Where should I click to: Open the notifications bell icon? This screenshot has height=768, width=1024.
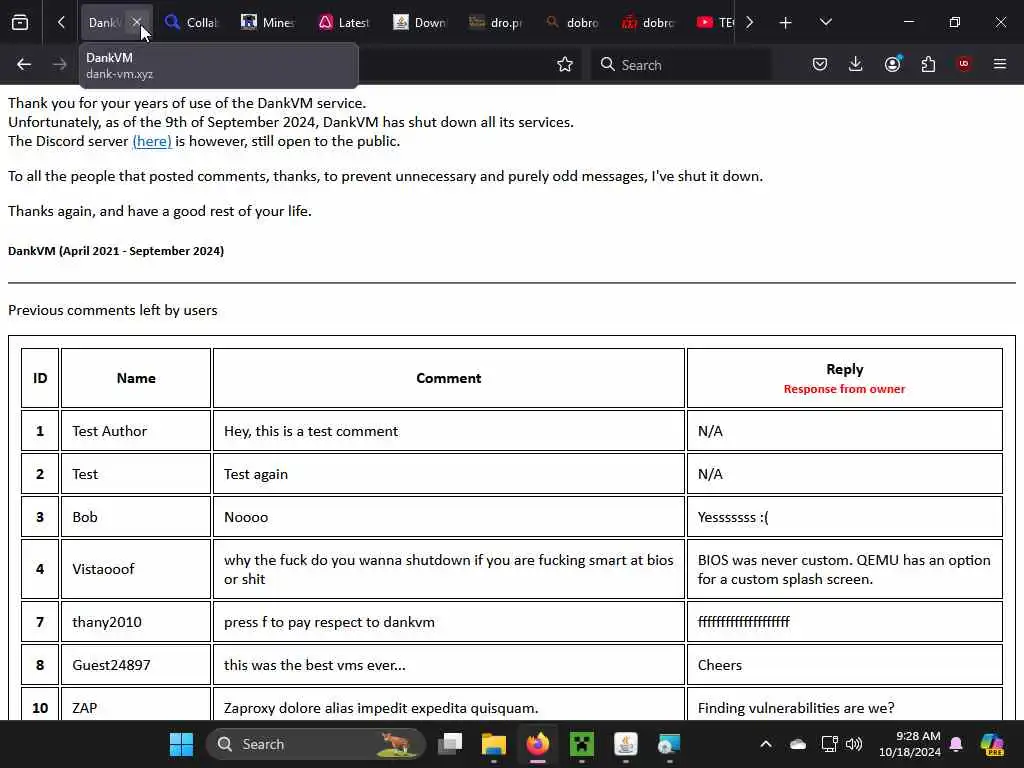956,744
